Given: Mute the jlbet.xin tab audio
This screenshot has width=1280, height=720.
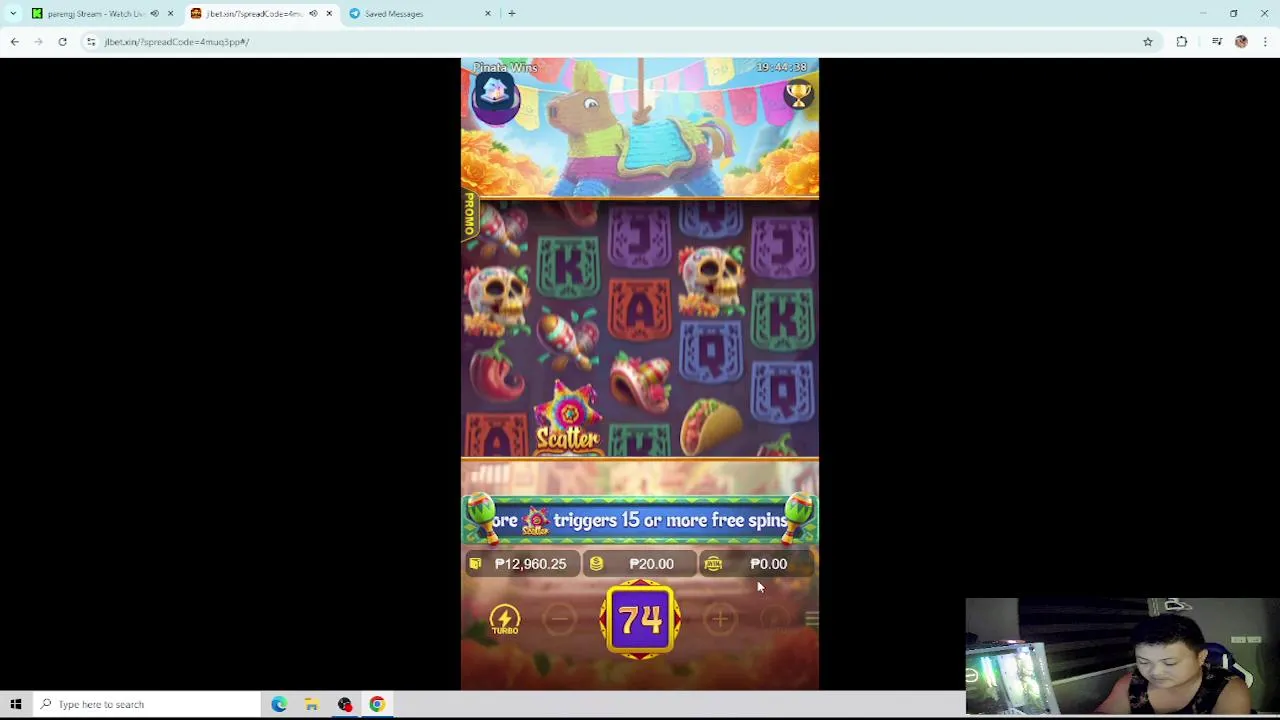Looking at the screenshot, I should click(x=313, y=14).
